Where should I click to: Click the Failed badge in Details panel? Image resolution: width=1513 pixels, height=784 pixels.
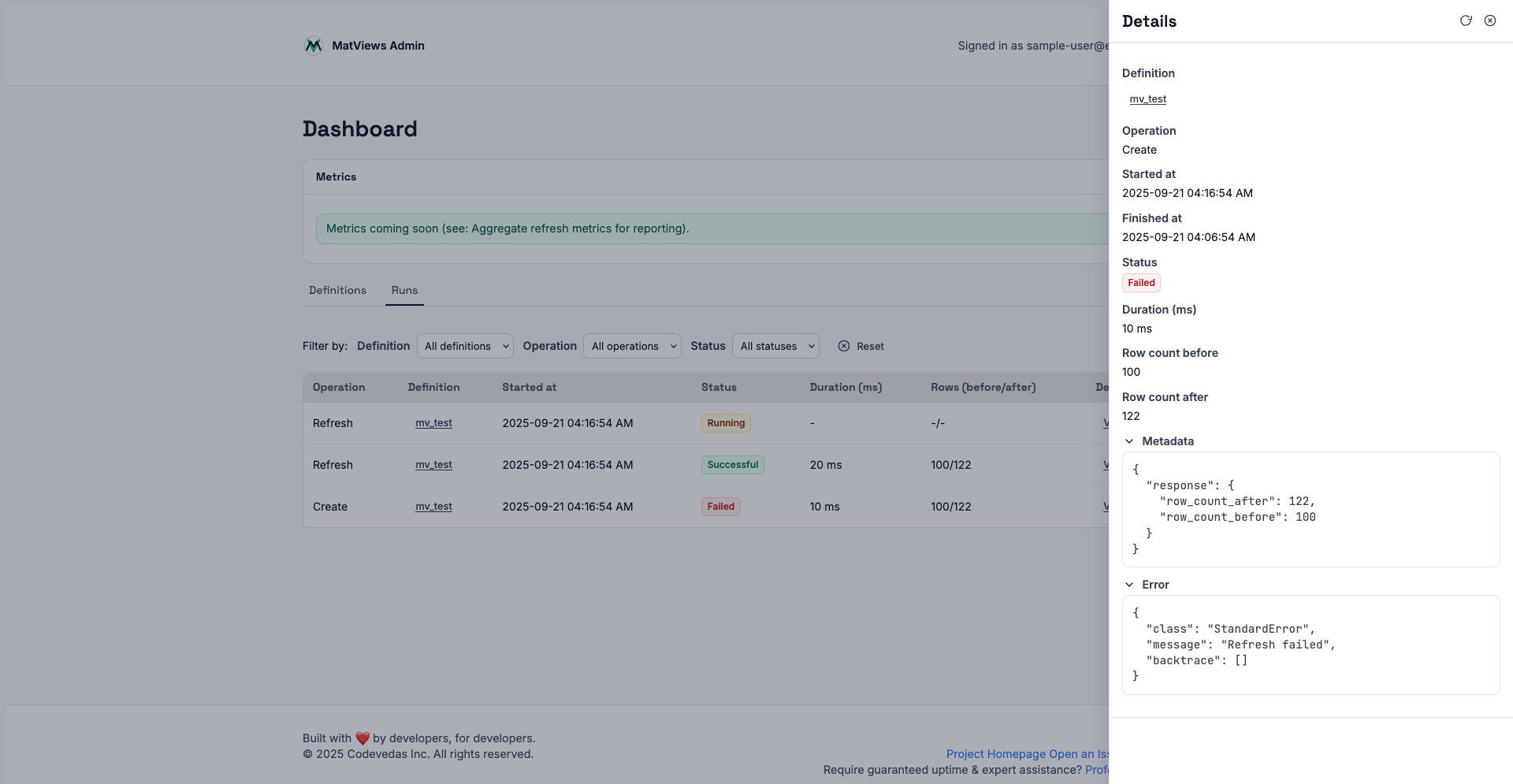point(1141,283)
